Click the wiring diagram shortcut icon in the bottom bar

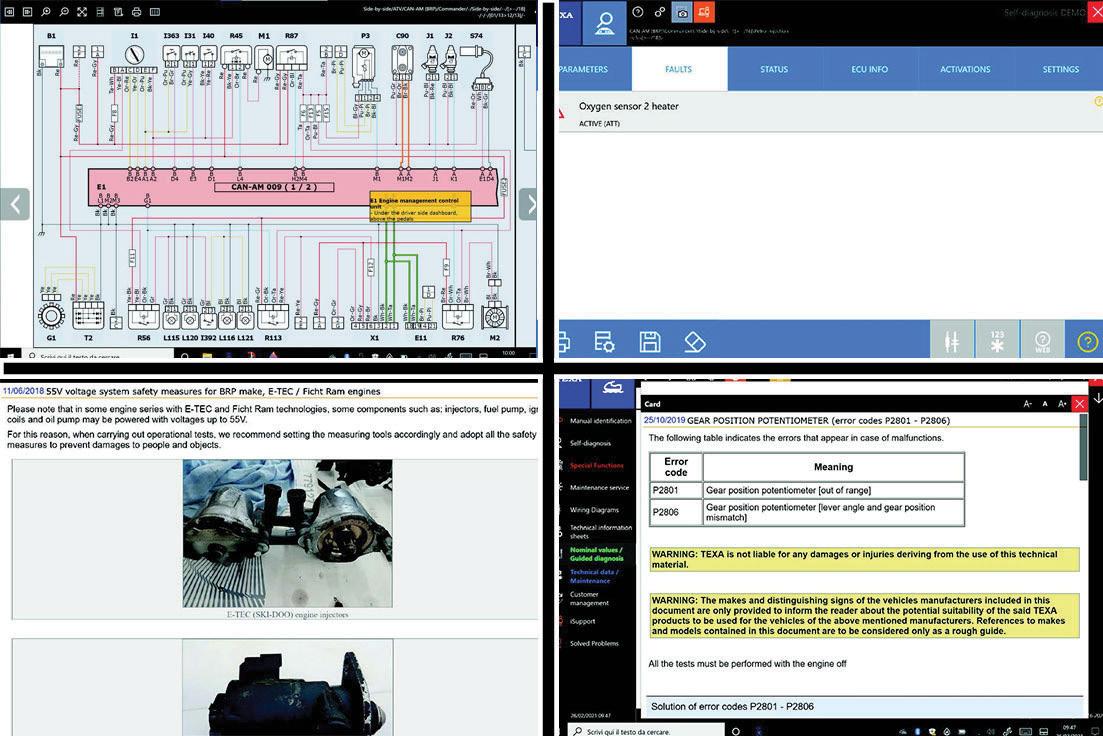(952, 341)
